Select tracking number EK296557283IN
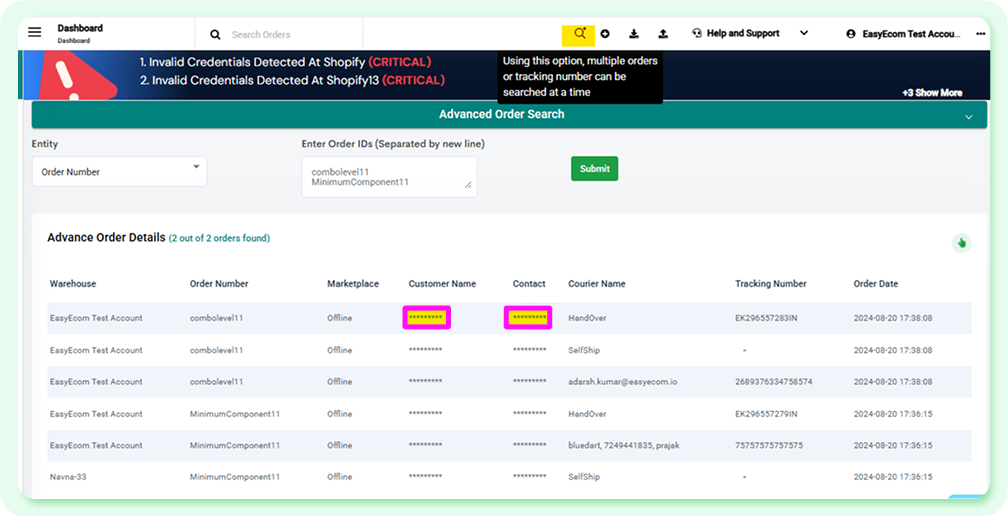Viewport: 1008px width, 516px height. (766, 318)
